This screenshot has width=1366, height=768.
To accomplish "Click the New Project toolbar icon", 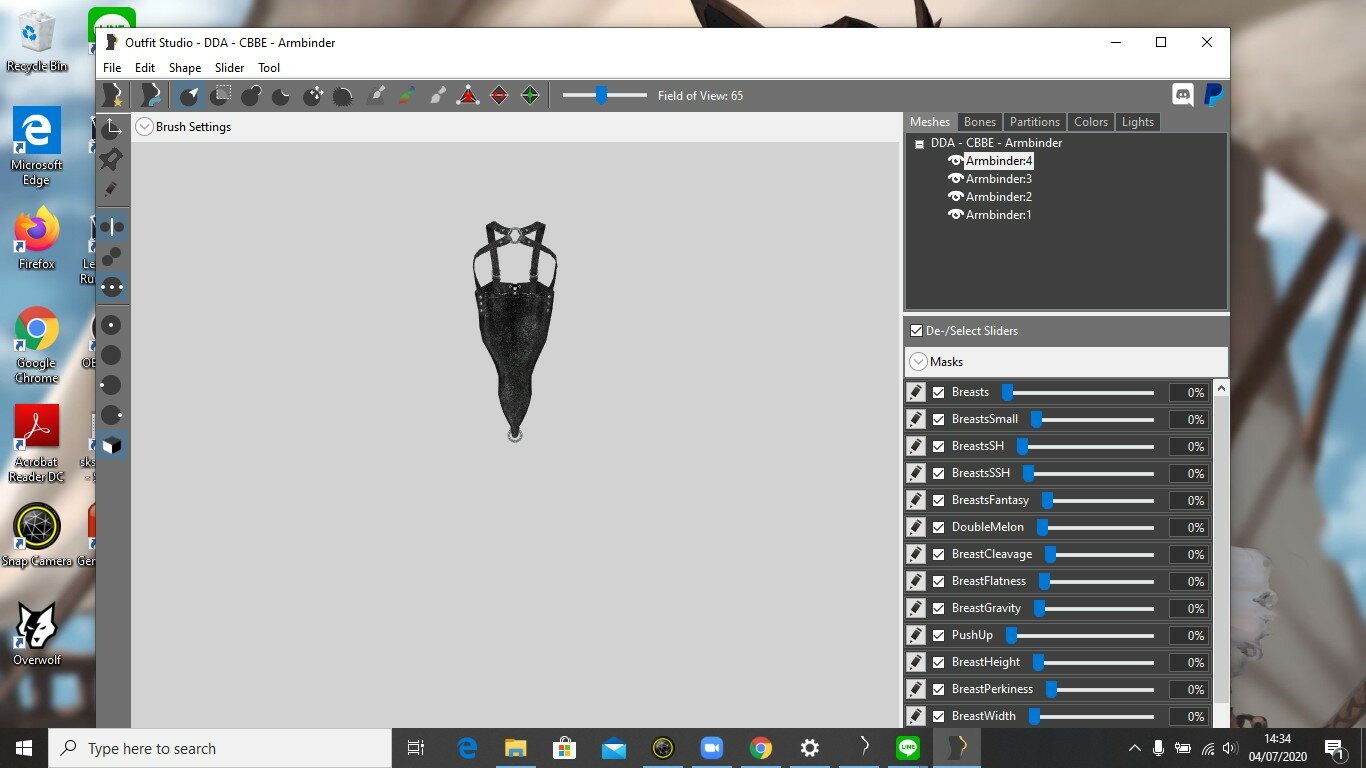I will [113, 96].
